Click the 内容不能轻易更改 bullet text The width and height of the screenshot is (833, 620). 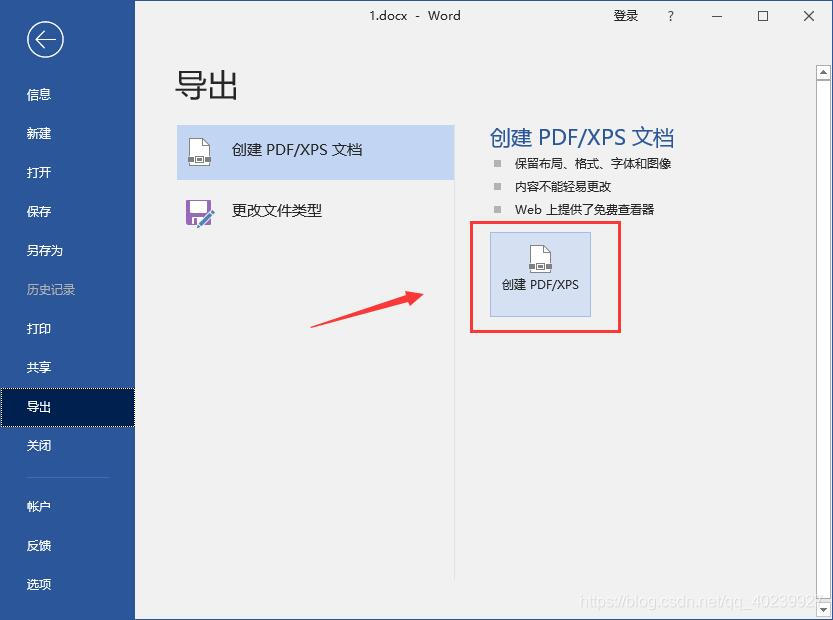point(563,186)
